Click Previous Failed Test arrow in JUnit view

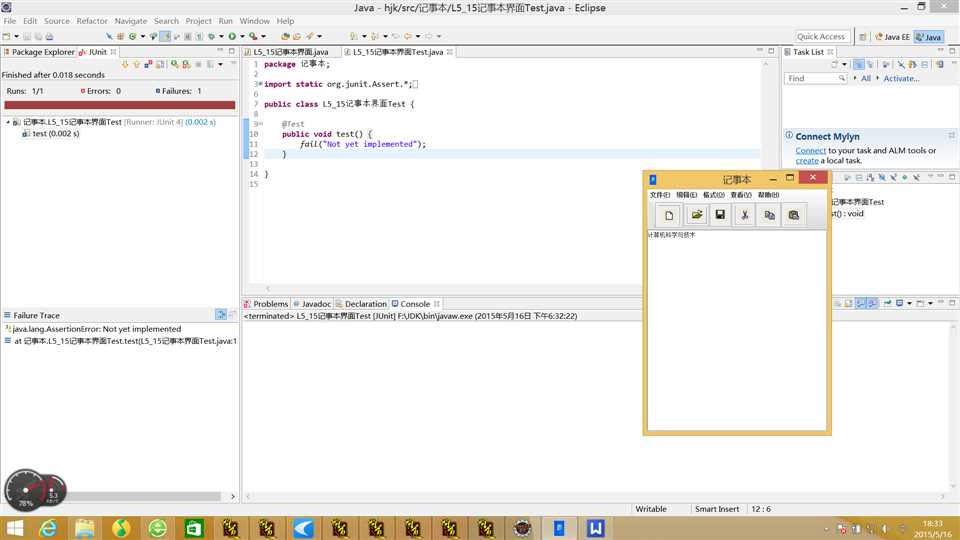tap(136, 64)
